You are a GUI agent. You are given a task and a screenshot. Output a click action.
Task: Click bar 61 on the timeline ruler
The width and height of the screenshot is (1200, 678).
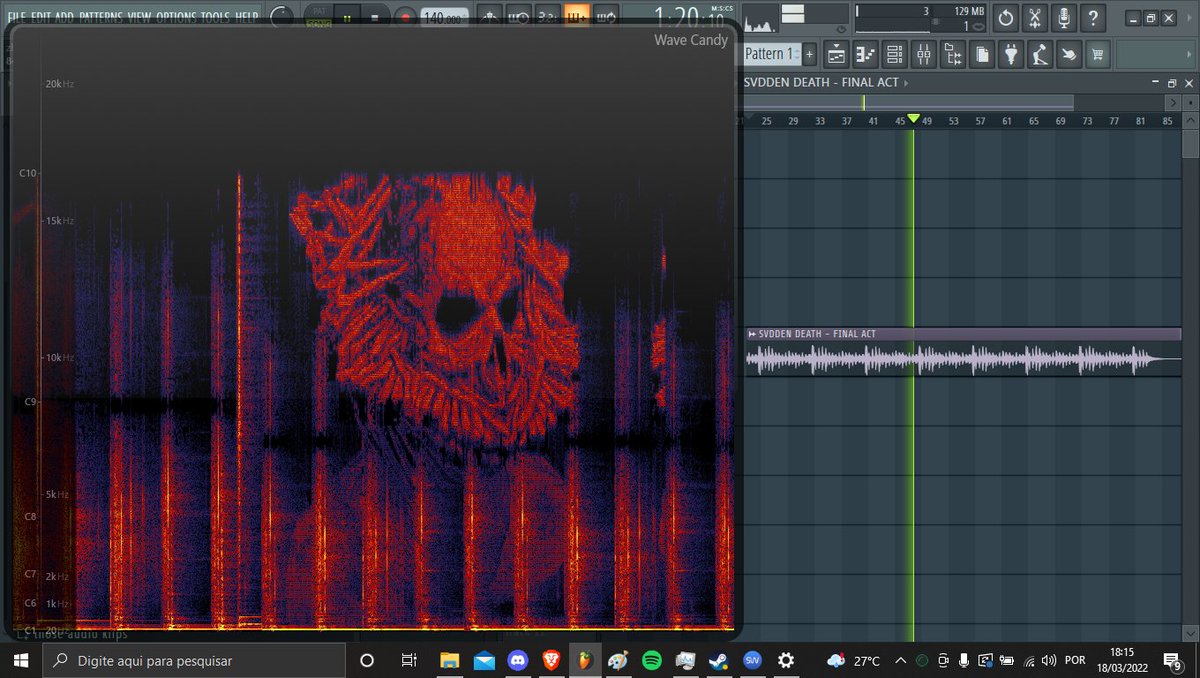click(x=1008, y=121)
